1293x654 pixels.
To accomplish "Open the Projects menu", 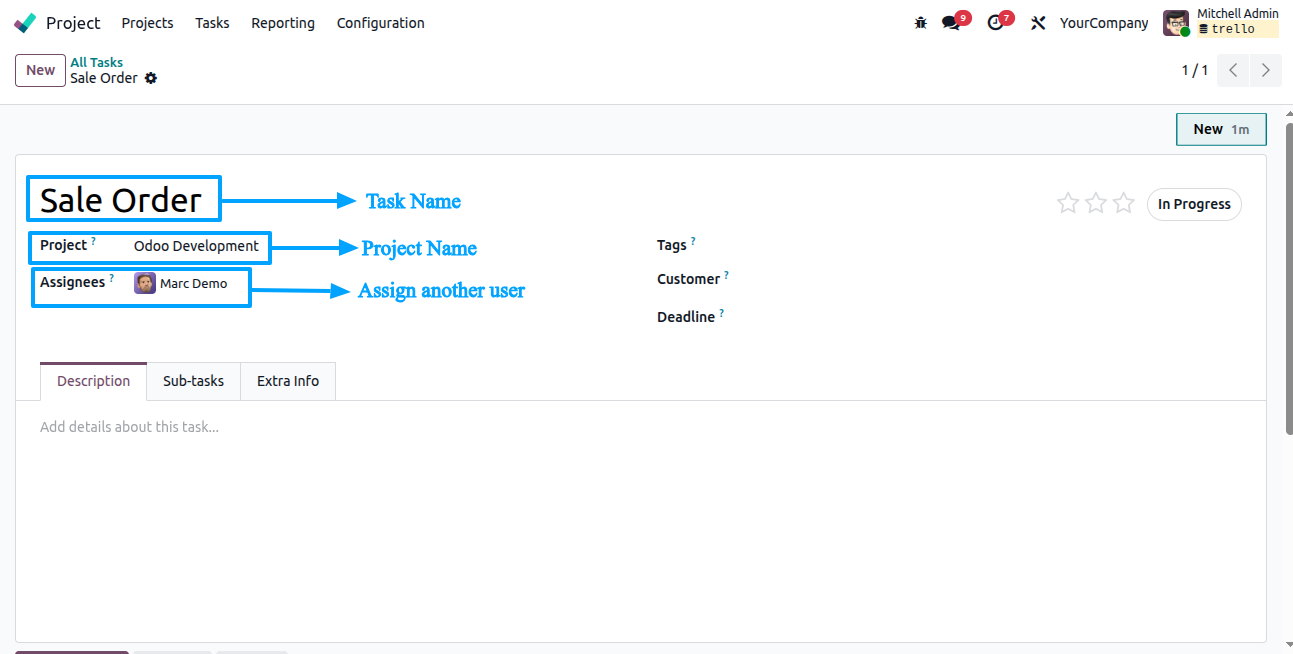I will tap(147, 22).
